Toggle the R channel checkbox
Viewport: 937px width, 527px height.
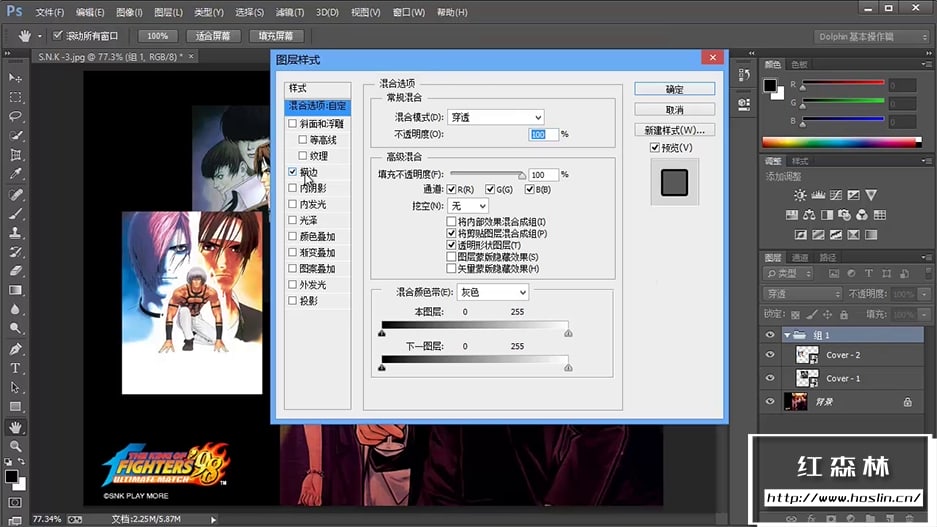[x=451, y=189]
